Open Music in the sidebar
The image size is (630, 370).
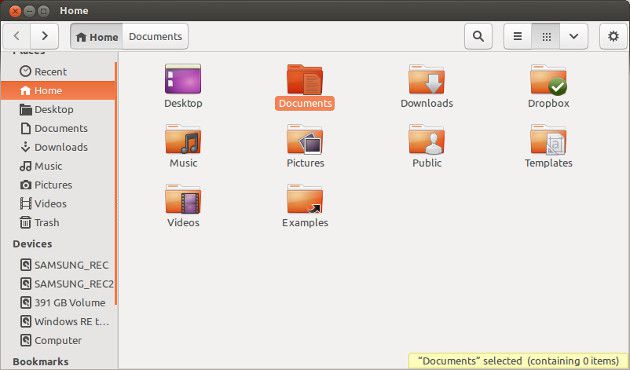[x=58, y=166]
